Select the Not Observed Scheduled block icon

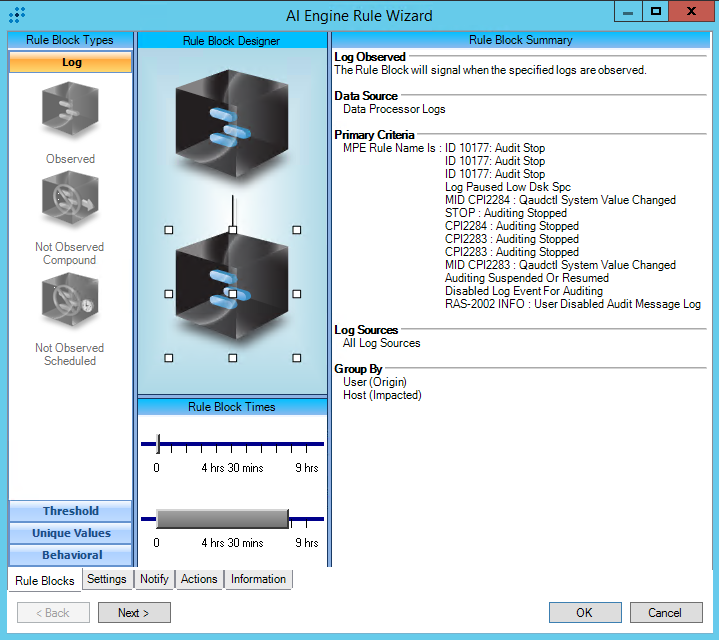tap(70, 303)
